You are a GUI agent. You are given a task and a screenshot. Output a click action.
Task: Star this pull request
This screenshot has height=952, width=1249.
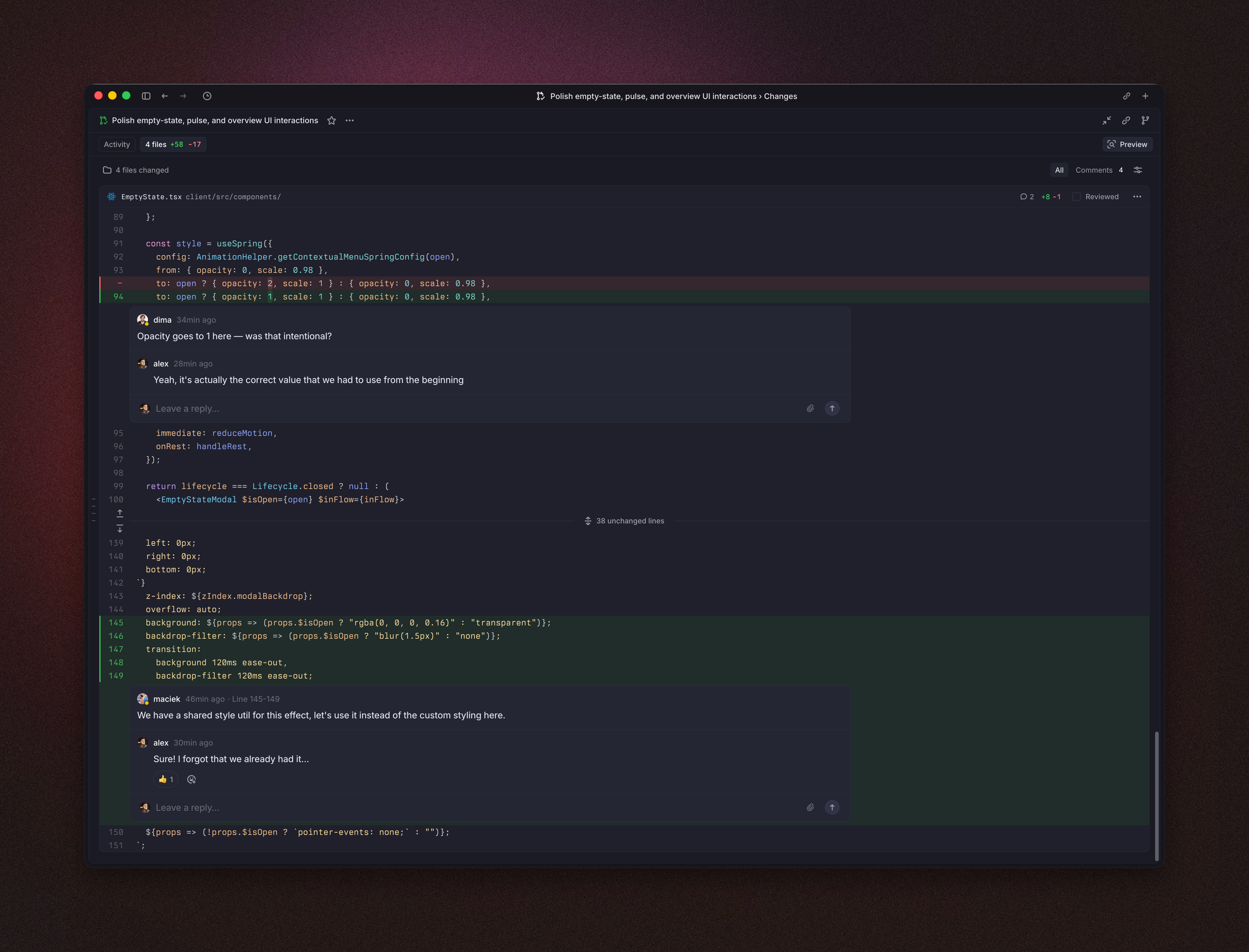(x=332, y=120)
